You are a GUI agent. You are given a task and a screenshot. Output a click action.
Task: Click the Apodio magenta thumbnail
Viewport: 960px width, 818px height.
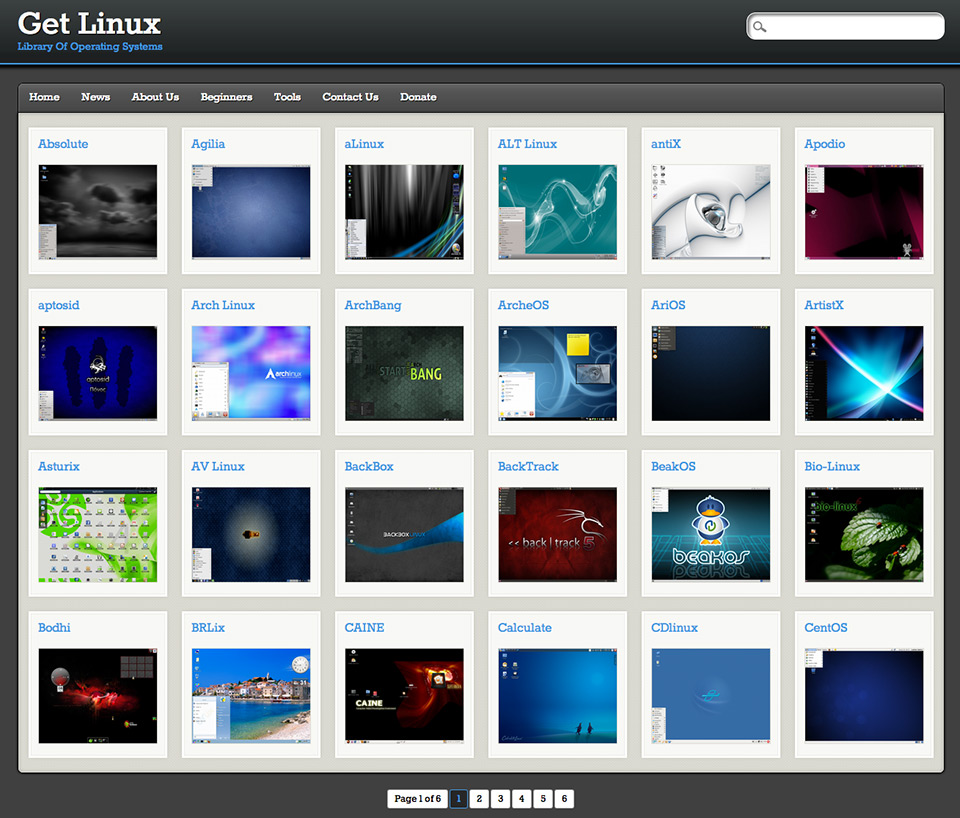(864, 212)
